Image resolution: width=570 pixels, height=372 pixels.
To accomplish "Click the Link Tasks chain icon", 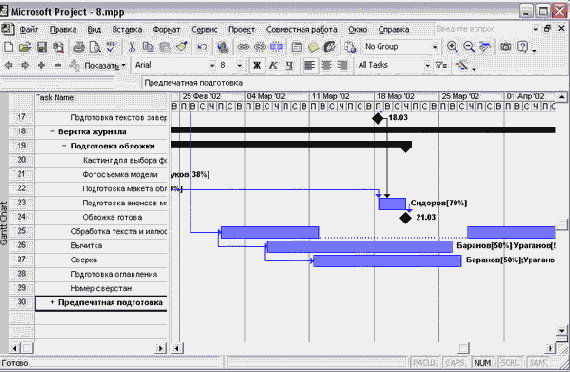I will [x=244, y=47].
